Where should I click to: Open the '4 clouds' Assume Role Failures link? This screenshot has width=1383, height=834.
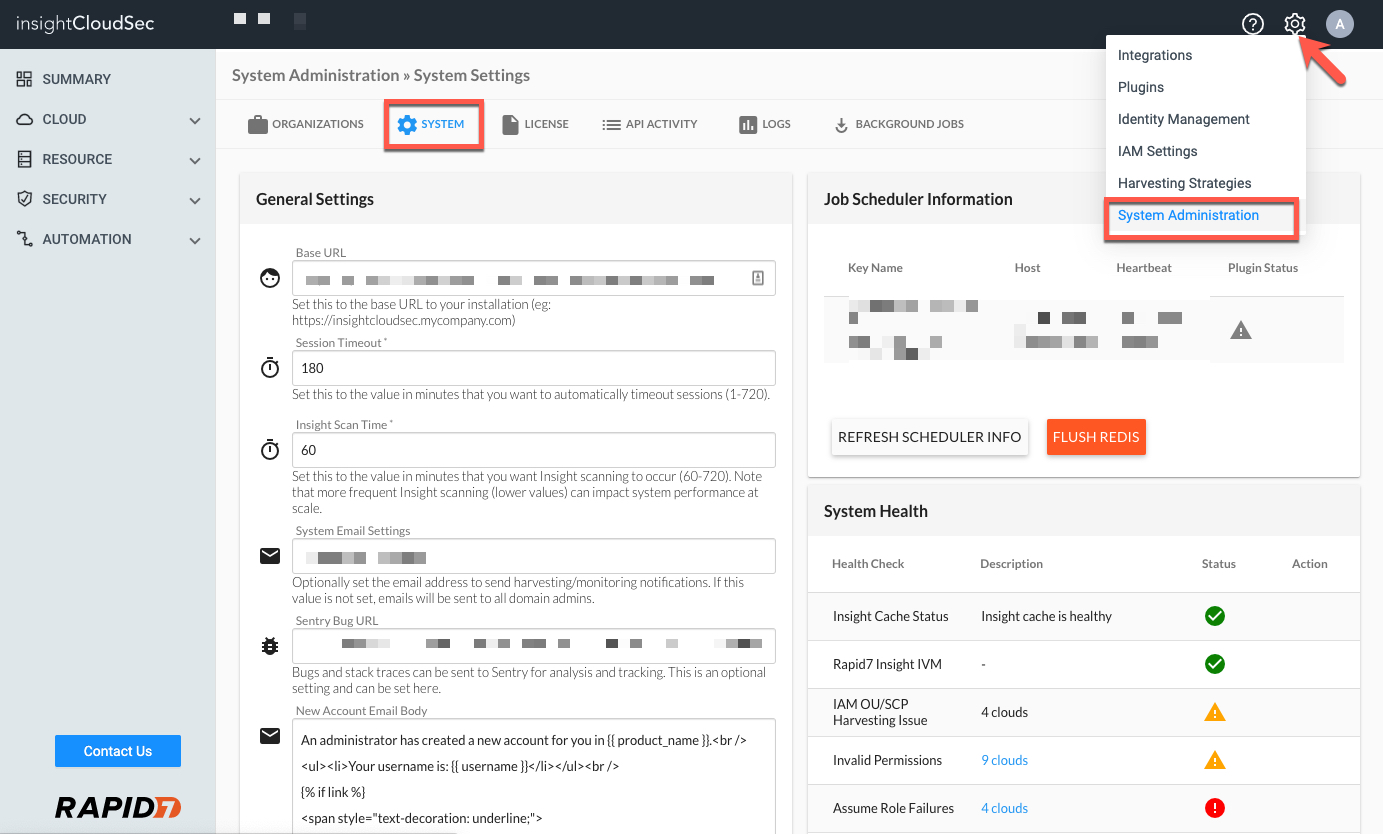(x=1005, y=808)
